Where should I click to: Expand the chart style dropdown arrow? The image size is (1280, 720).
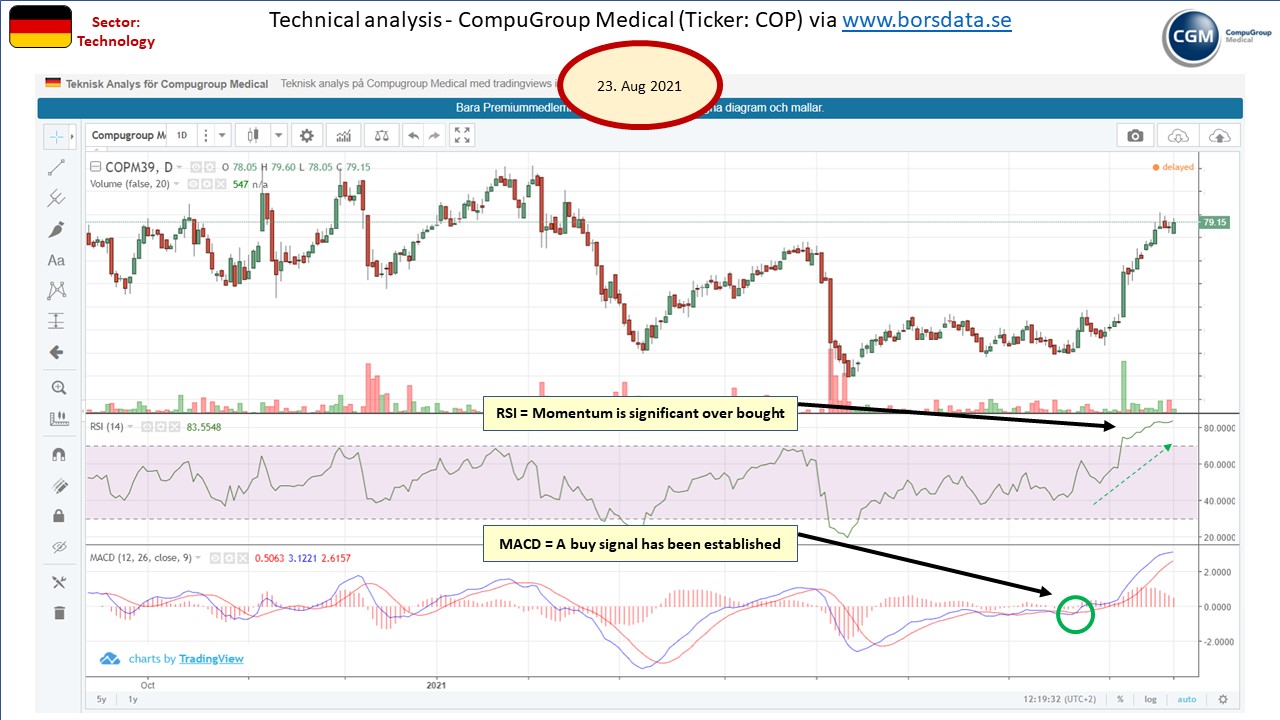pyautogui.click(x=279, y=135)
